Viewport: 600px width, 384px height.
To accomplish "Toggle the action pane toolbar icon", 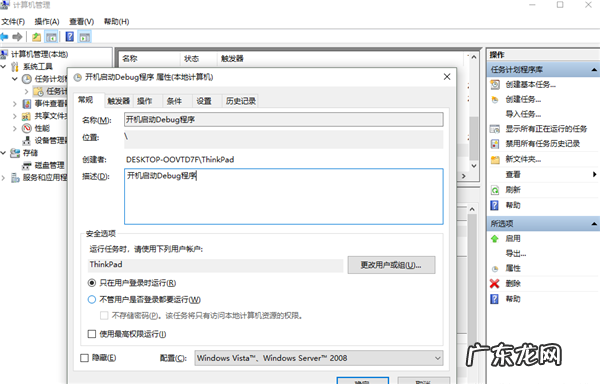I will pyautogui.click(x=85, y=37).
